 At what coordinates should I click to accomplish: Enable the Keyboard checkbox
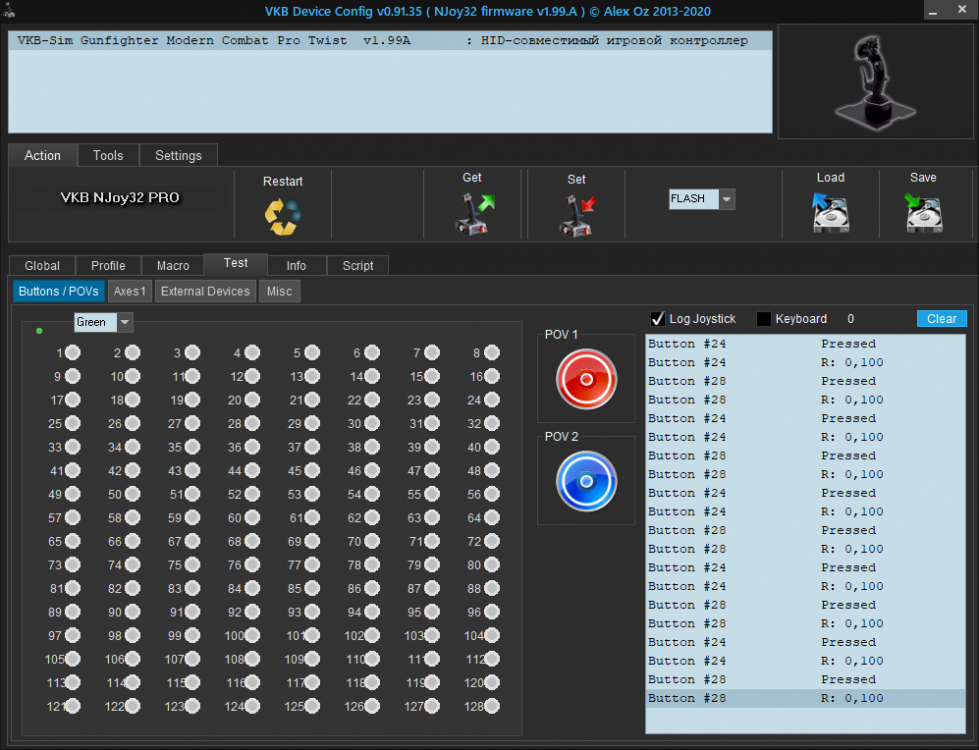[x=764, y=319]
